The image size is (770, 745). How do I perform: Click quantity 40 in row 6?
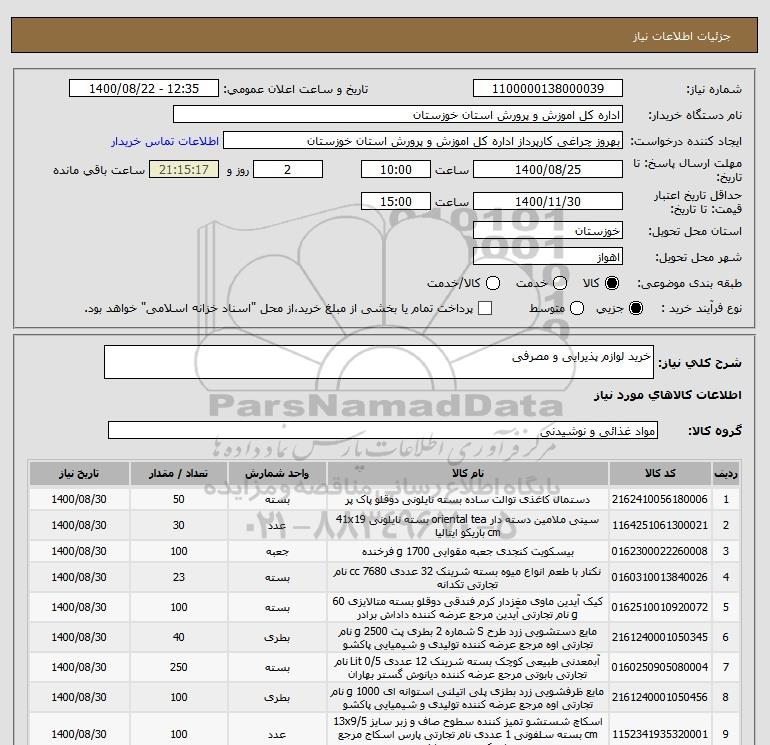coord(179,637)
